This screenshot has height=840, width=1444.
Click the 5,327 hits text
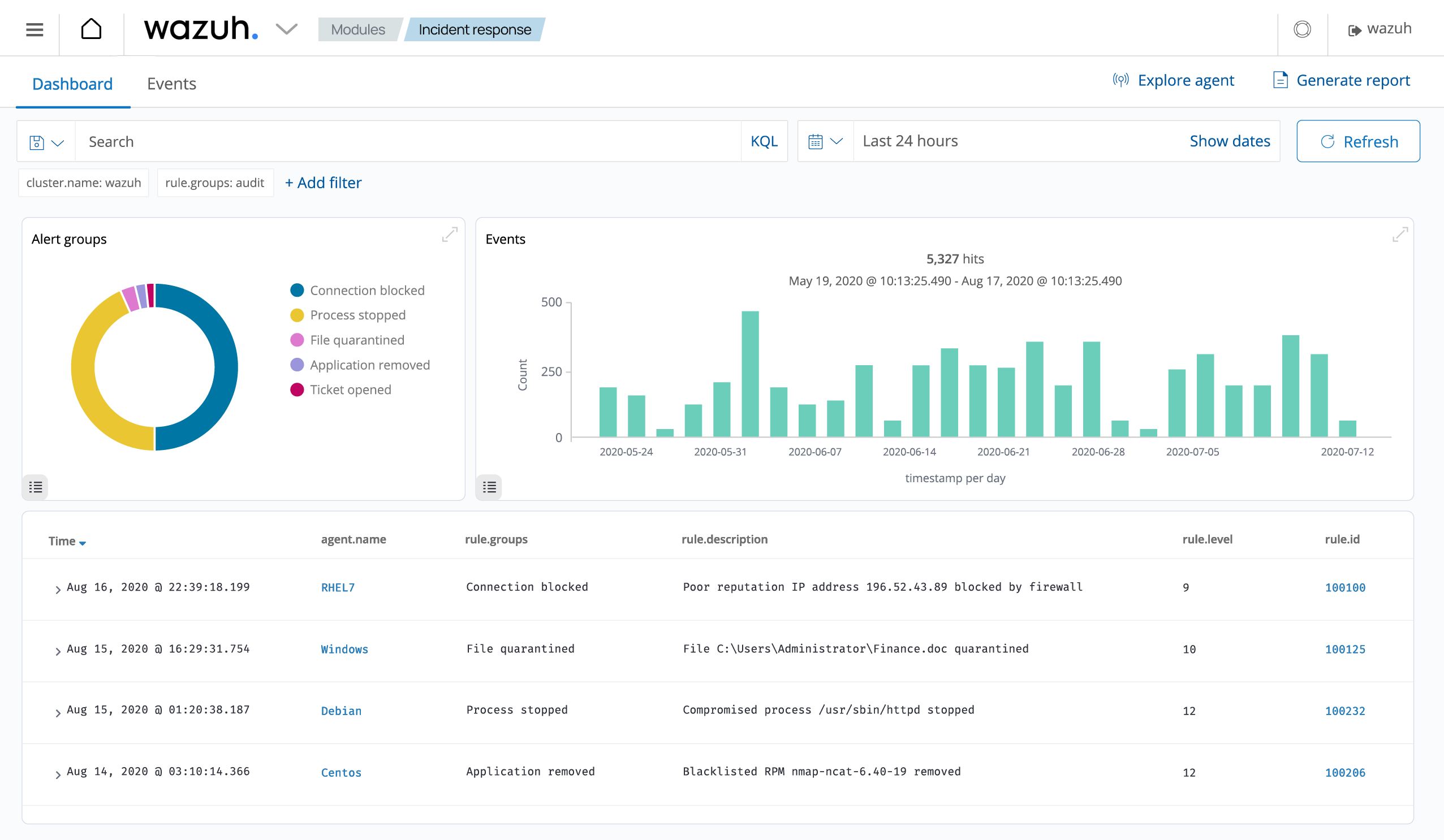[955, 259]
